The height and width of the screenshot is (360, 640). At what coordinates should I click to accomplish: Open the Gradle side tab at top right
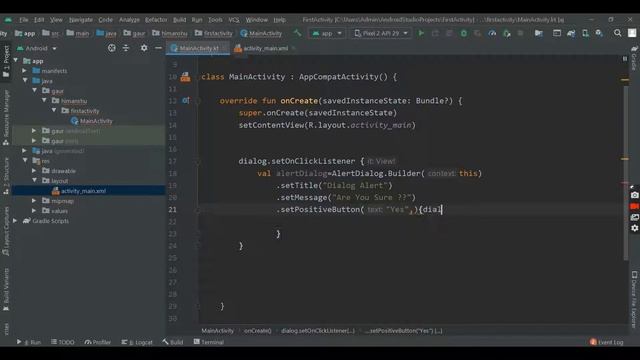click(x=634, y=58)
